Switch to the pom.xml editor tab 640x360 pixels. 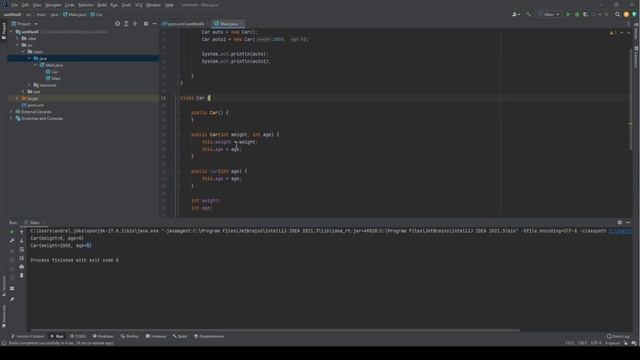186,24
